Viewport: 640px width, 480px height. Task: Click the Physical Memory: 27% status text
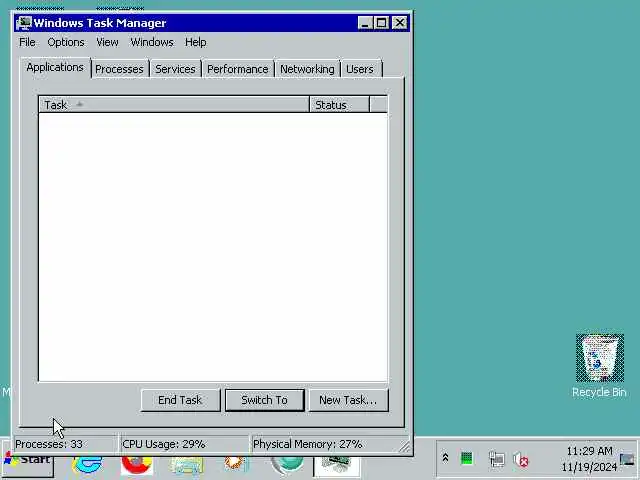tap(308, 444)
